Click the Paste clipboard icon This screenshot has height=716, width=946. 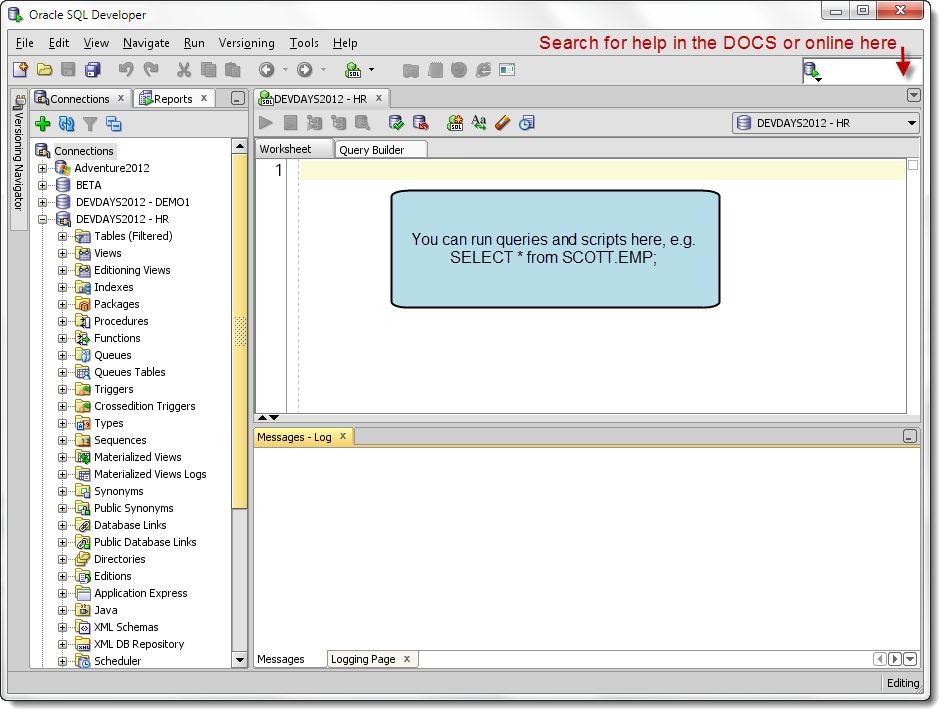(233, 70)
